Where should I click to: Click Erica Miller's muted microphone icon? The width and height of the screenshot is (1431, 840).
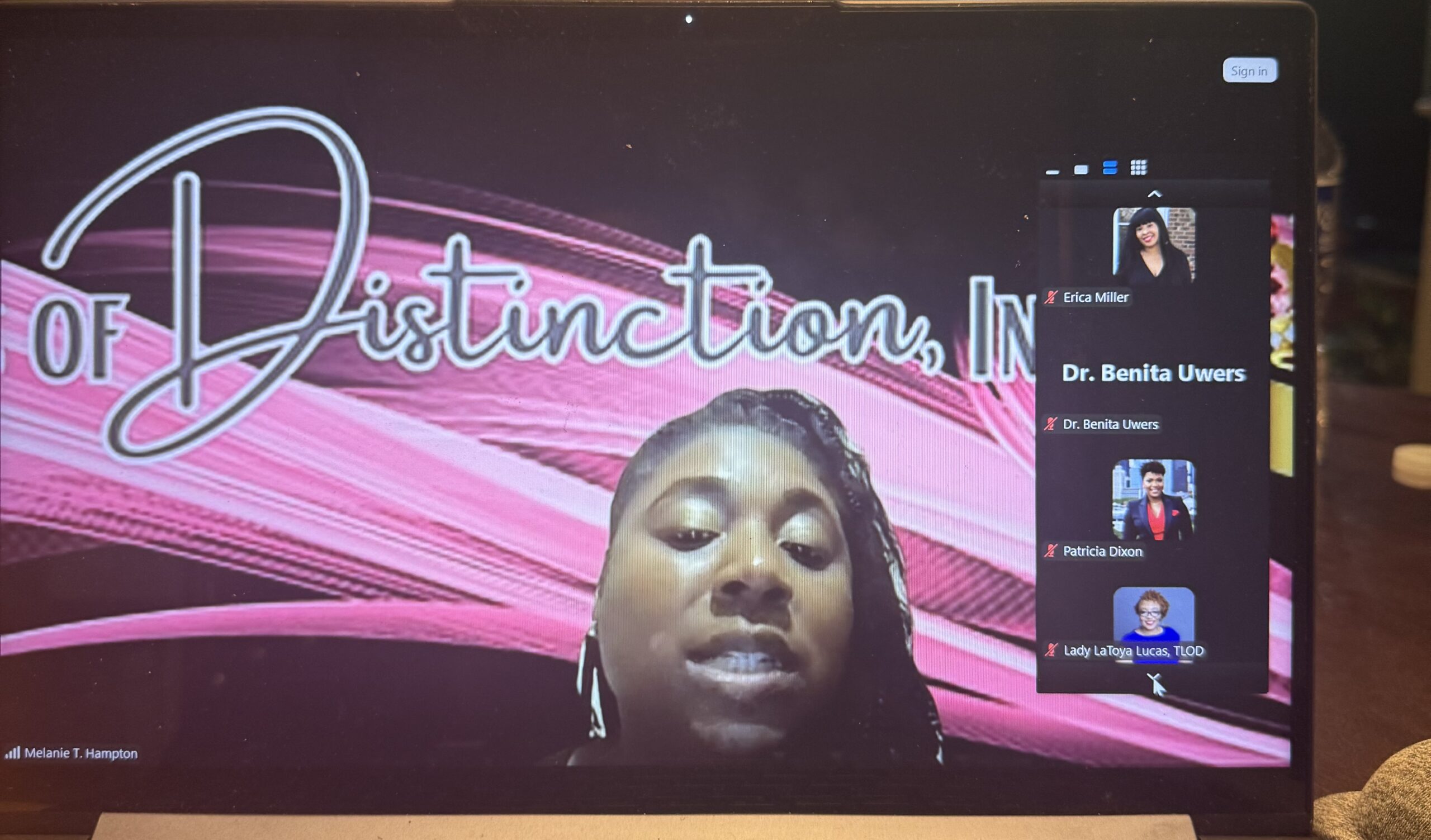(x=1050, y=297)
